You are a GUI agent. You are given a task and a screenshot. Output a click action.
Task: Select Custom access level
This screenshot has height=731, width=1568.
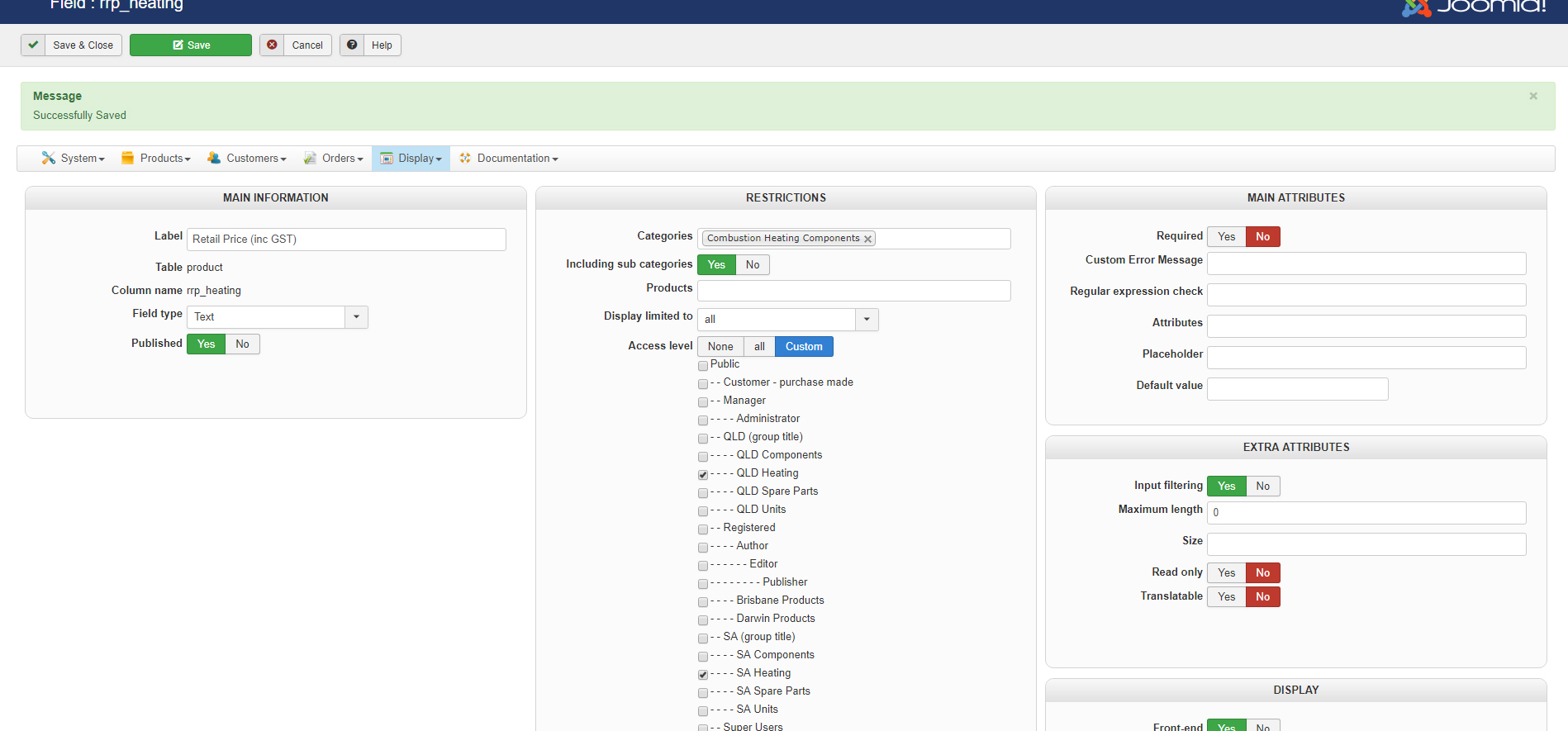tap(804, 347)
